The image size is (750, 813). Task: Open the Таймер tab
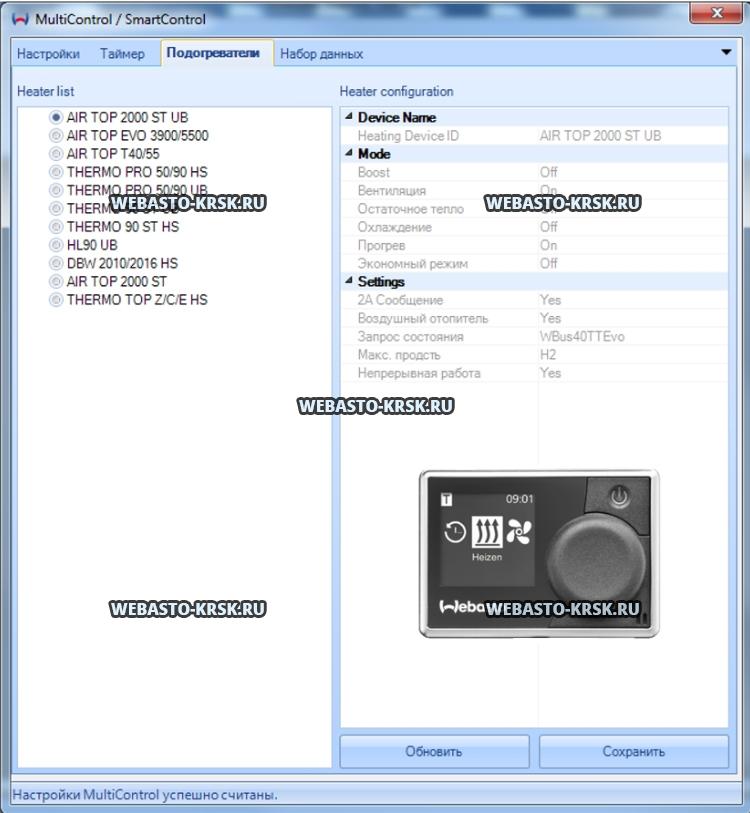pos(122,54)
